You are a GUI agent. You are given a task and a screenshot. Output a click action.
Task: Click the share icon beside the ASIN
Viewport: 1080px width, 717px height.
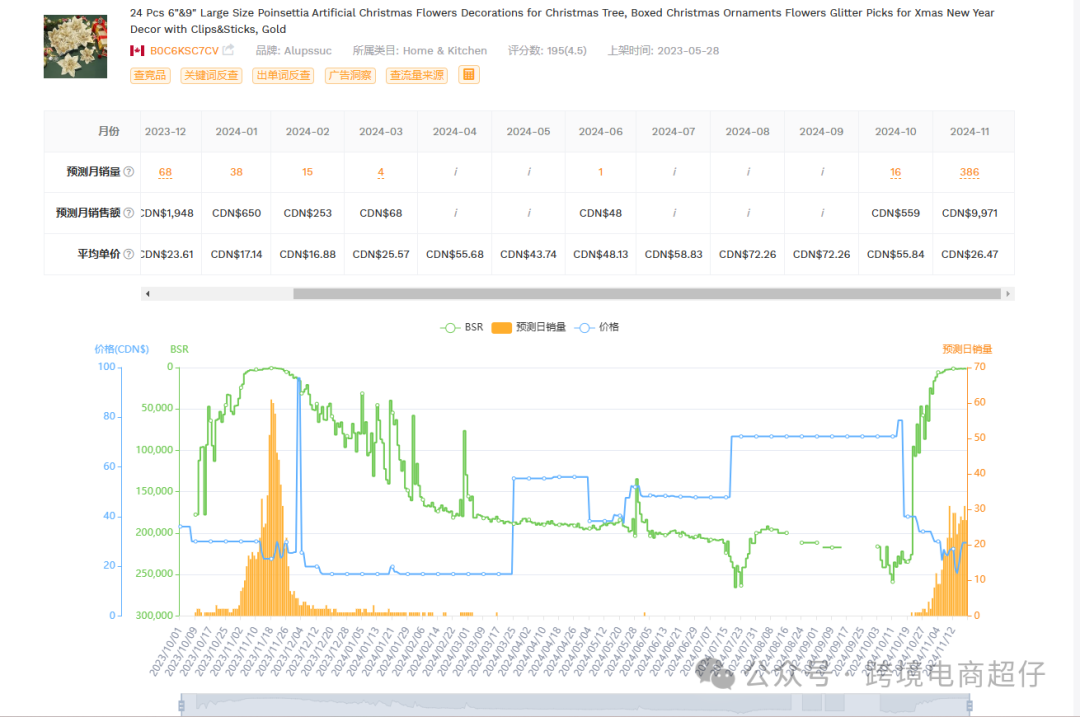(229, 51)
